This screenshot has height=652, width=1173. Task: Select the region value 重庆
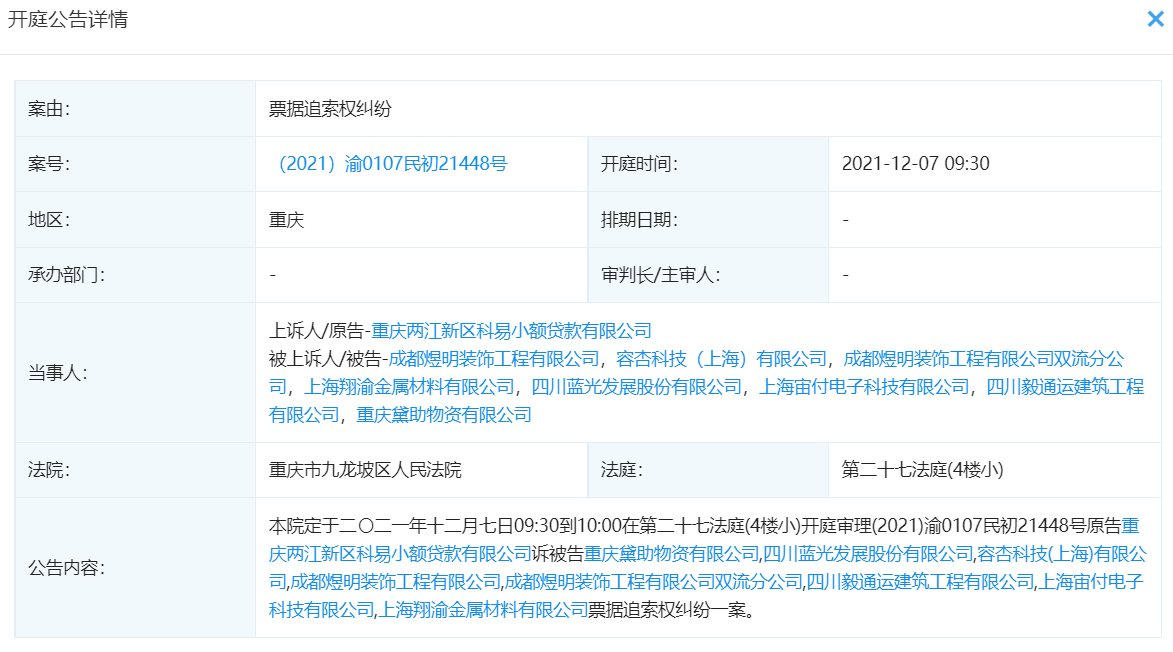(287, 220)
